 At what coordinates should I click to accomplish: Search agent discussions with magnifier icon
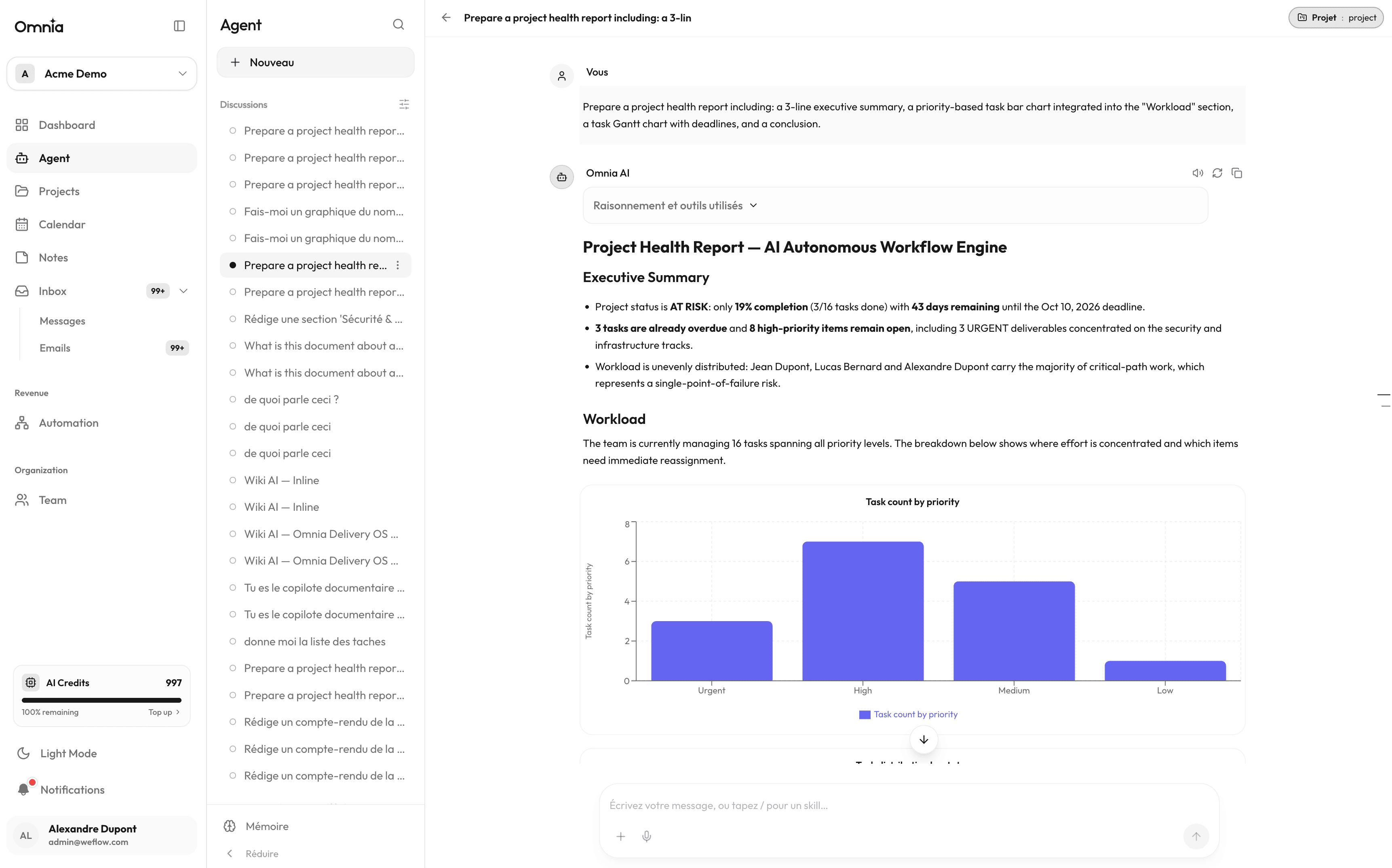pyautogui.click(x=399, y=25)
